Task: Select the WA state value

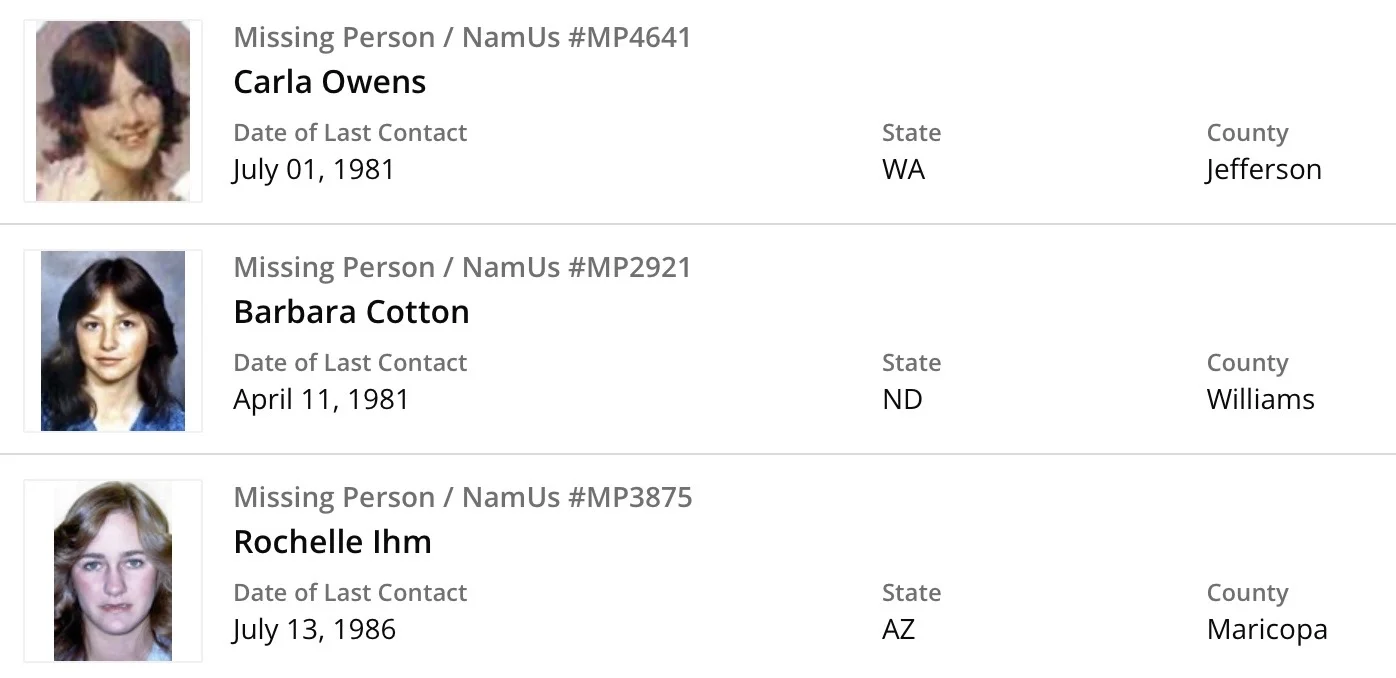Action: pos(903,169)
